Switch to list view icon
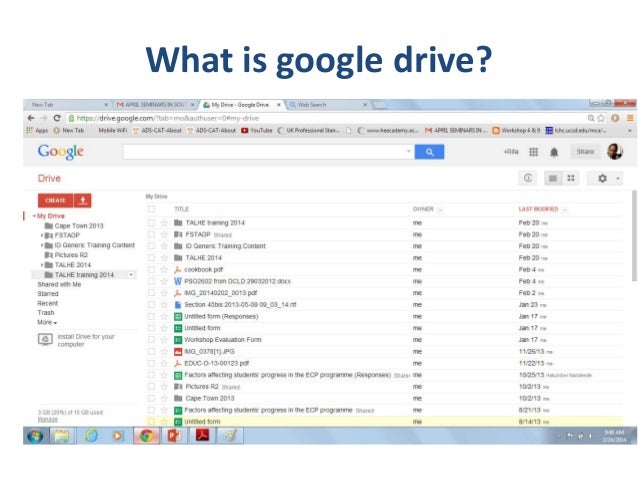Viewport: 638px width, 479px height. [553, 178]
